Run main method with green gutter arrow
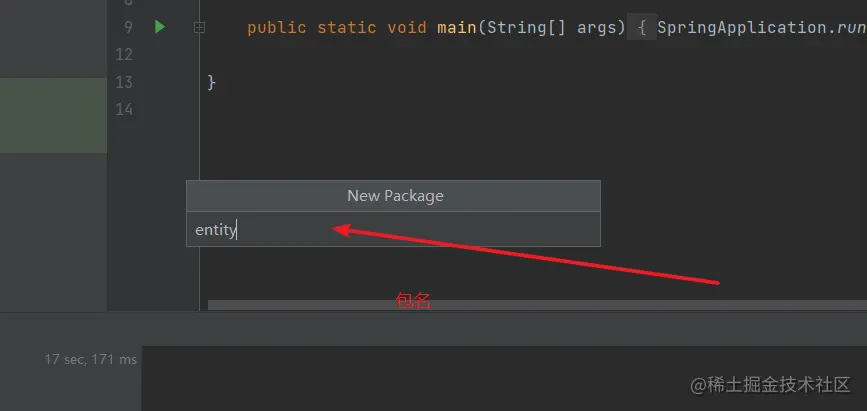The image size is (867, 411). point(160,27)
